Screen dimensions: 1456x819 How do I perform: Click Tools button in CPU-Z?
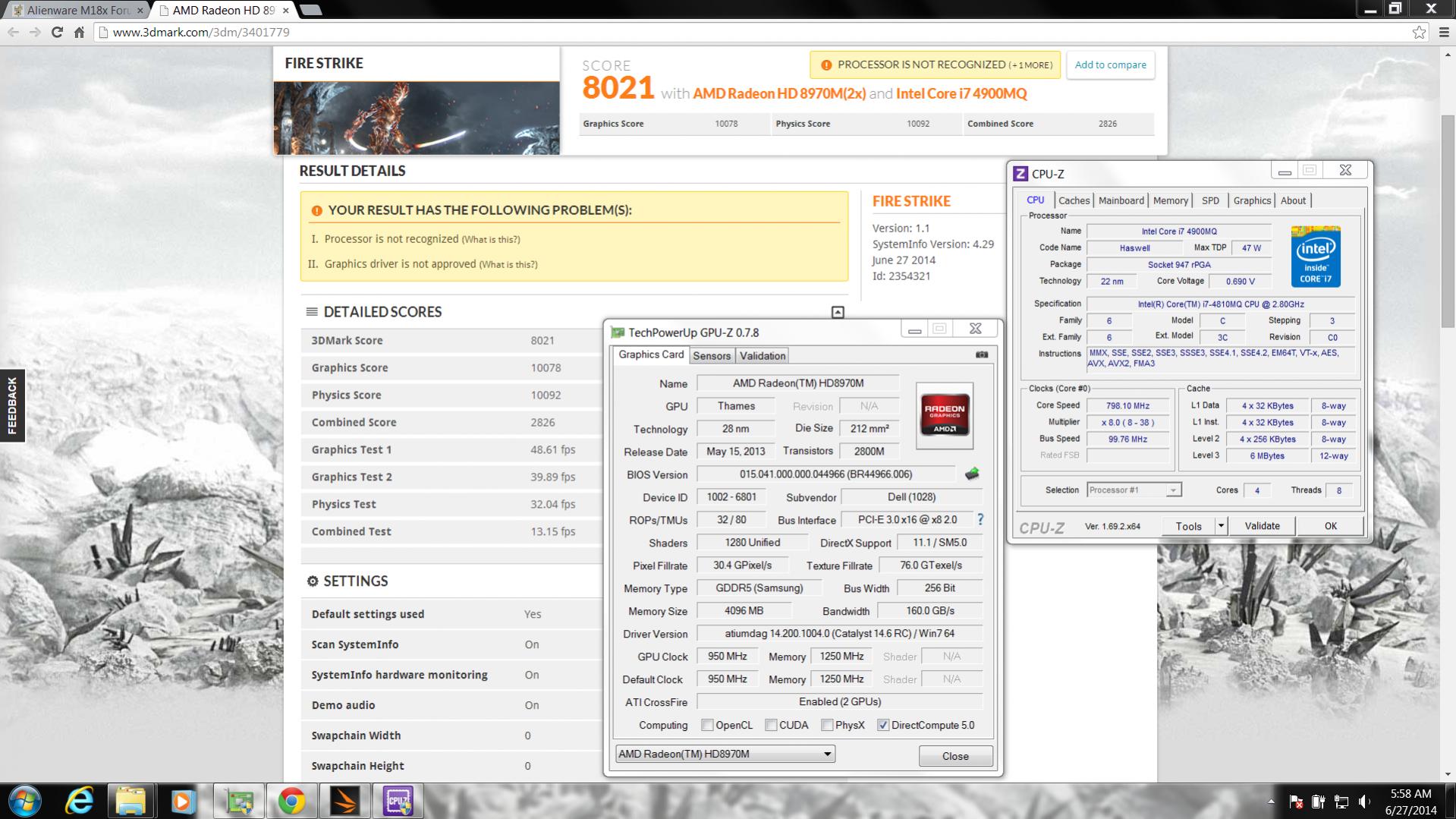tap(1188, 525)
